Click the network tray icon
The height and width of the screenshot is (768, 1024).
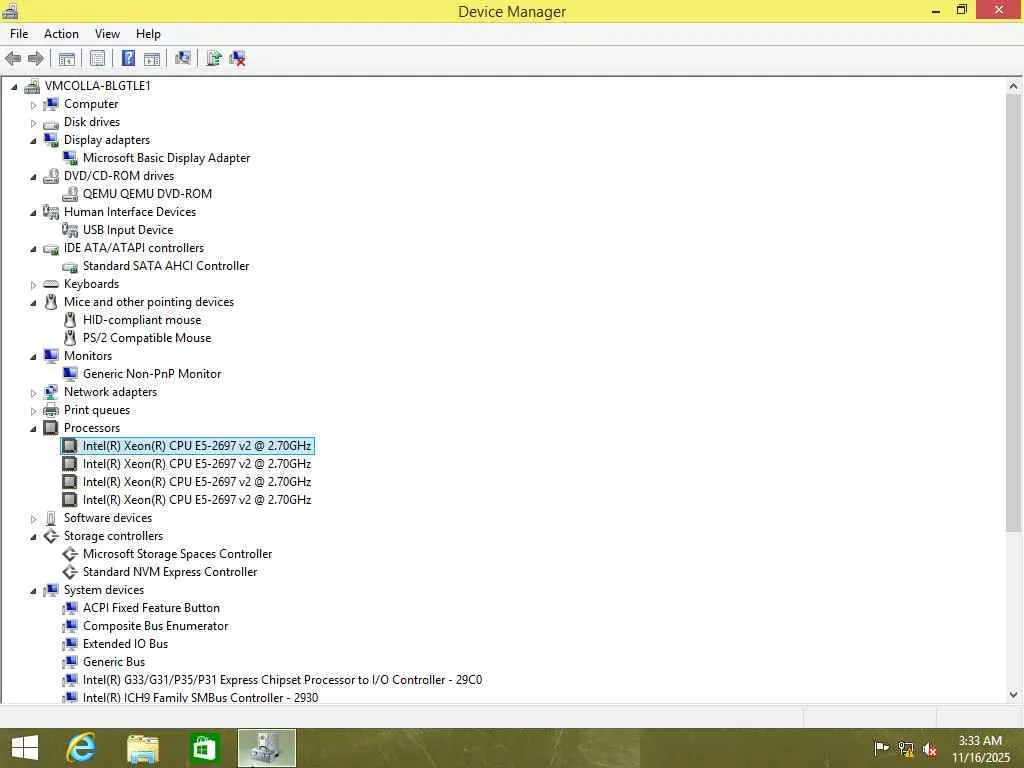pos(906,749)
